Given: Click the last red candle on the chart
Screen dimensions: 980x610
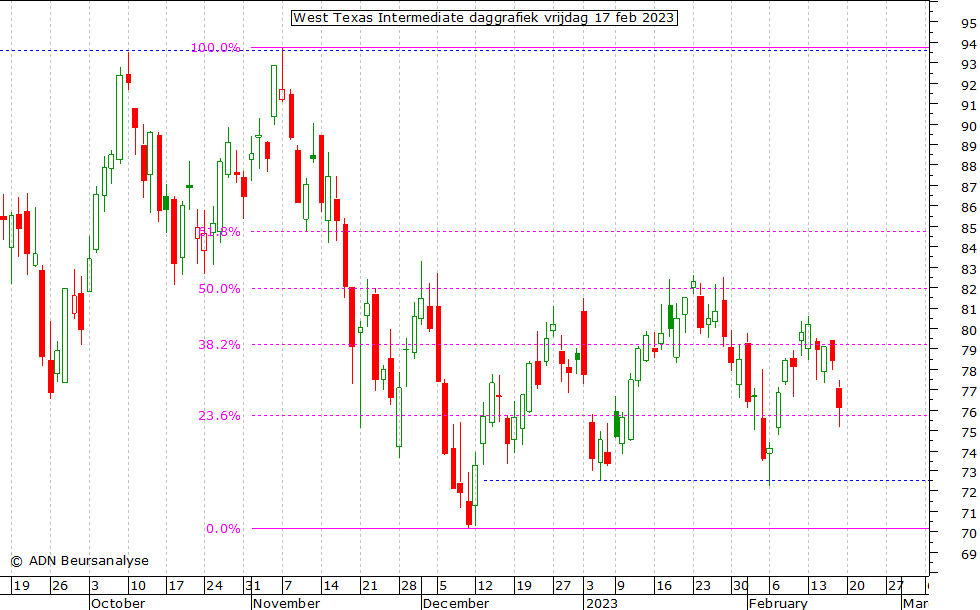Looking at the screenshot, I should (840, 398).
